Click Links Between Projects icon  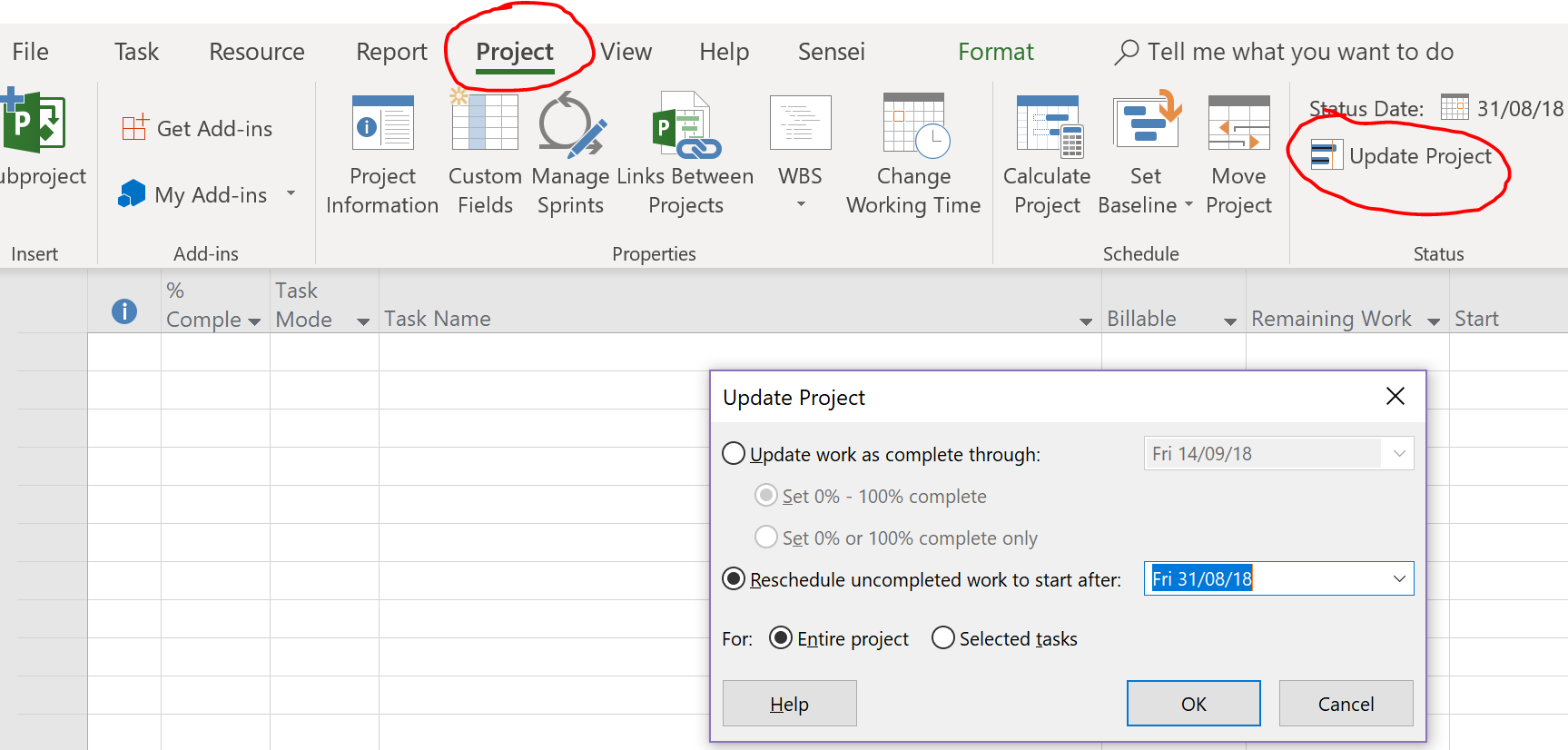coord(685,124)
